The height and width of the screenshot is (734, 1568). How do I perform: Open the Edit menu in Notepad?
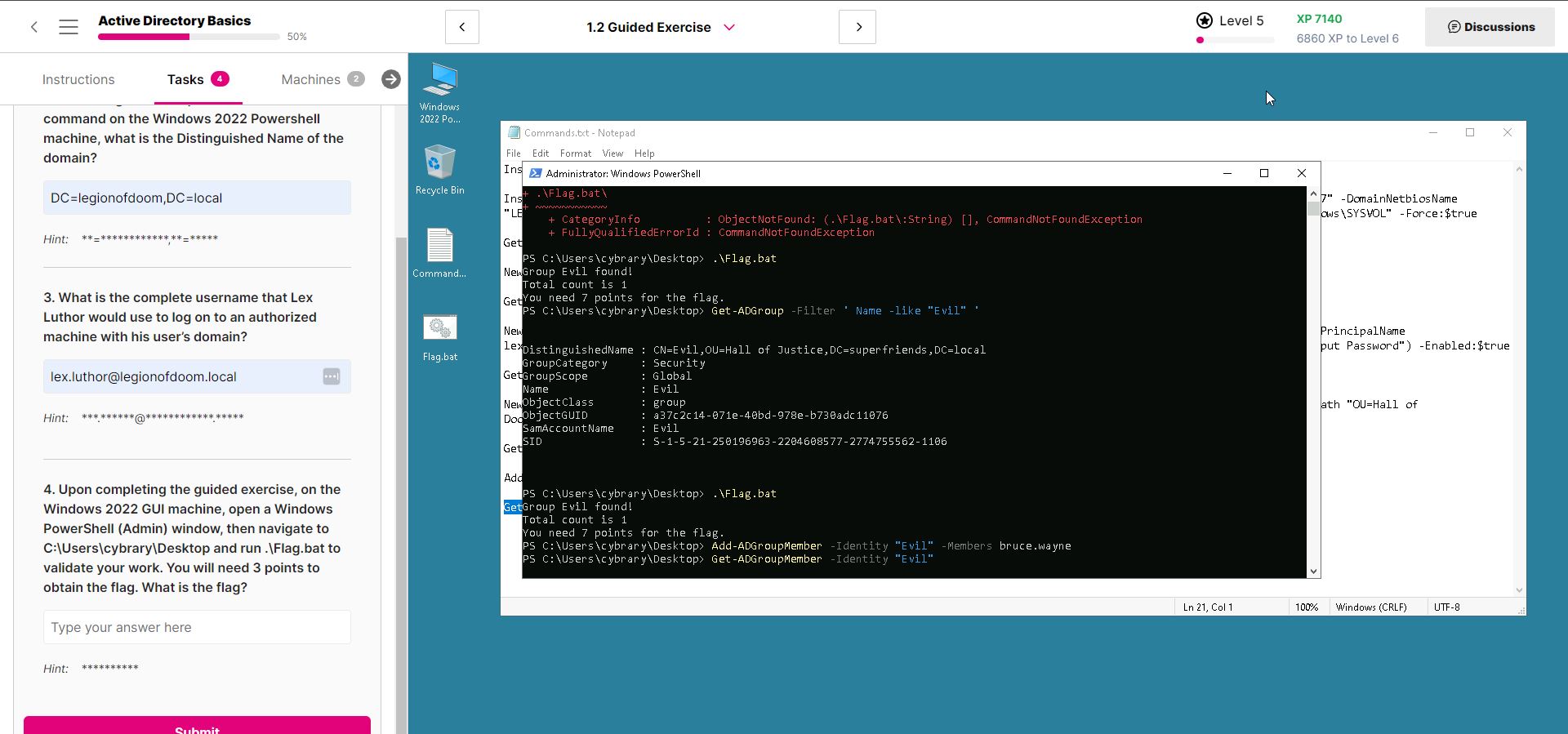(540, 153)
